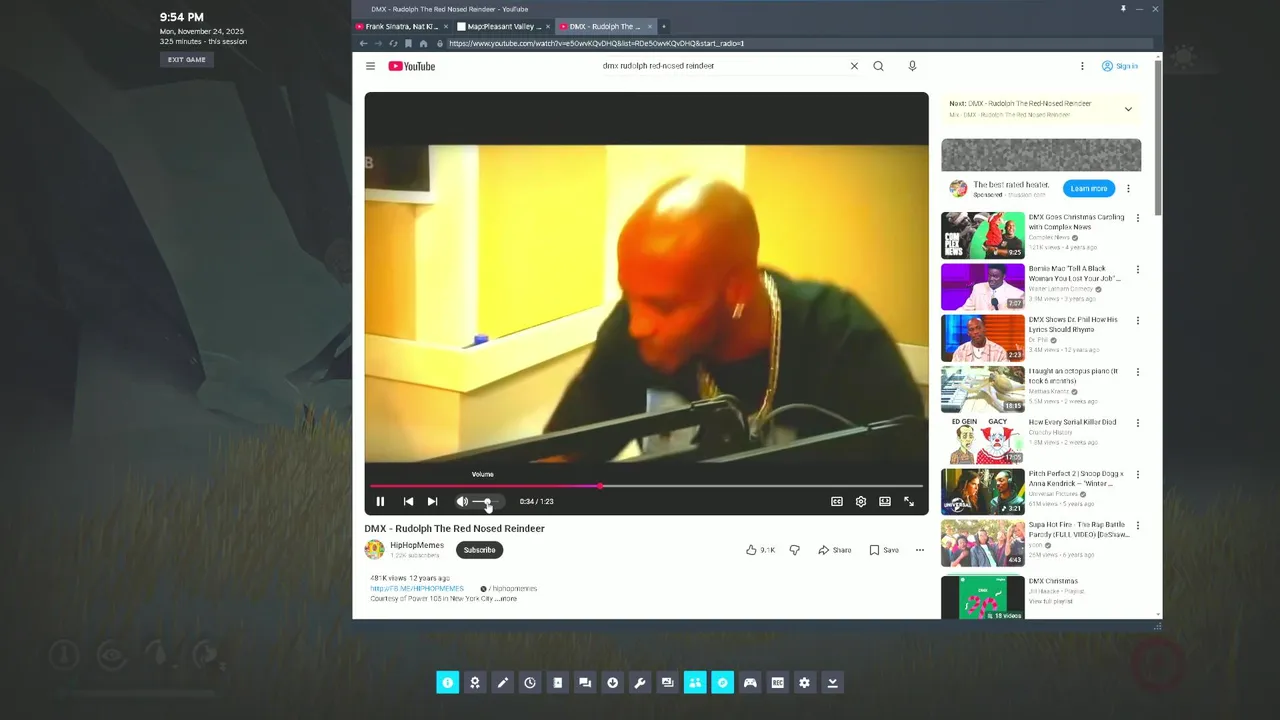Open options for the sponsored heater ad

coord(1128,188)
